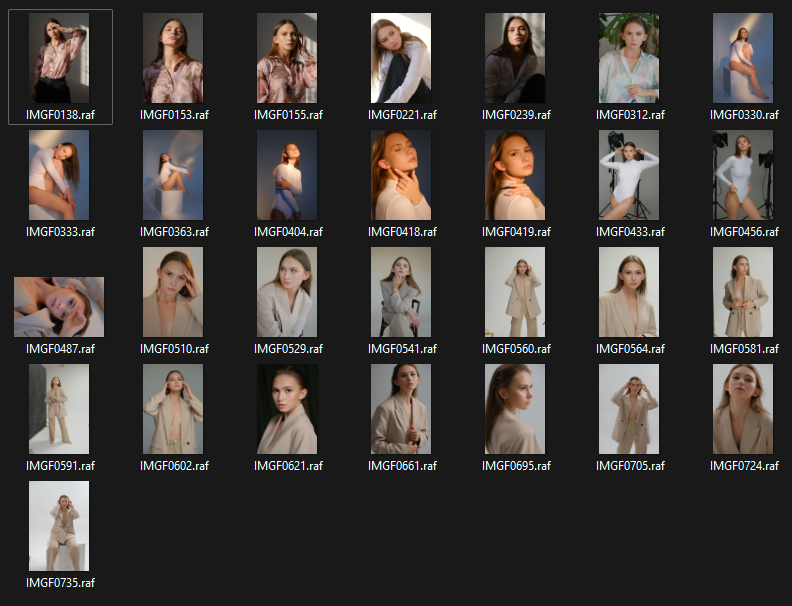
Task: Click the IMGF0404.raf filename label
Action: pyautogui.click(x=288, y=232)
